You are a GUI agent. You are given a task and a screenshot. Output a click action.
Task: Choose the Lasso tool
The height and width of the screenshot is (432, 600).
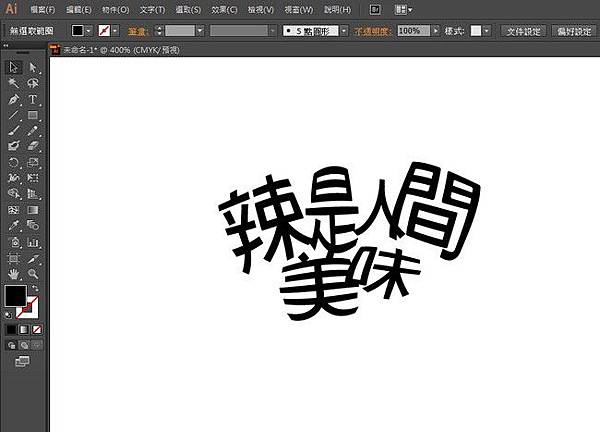(x=33, y=83)
